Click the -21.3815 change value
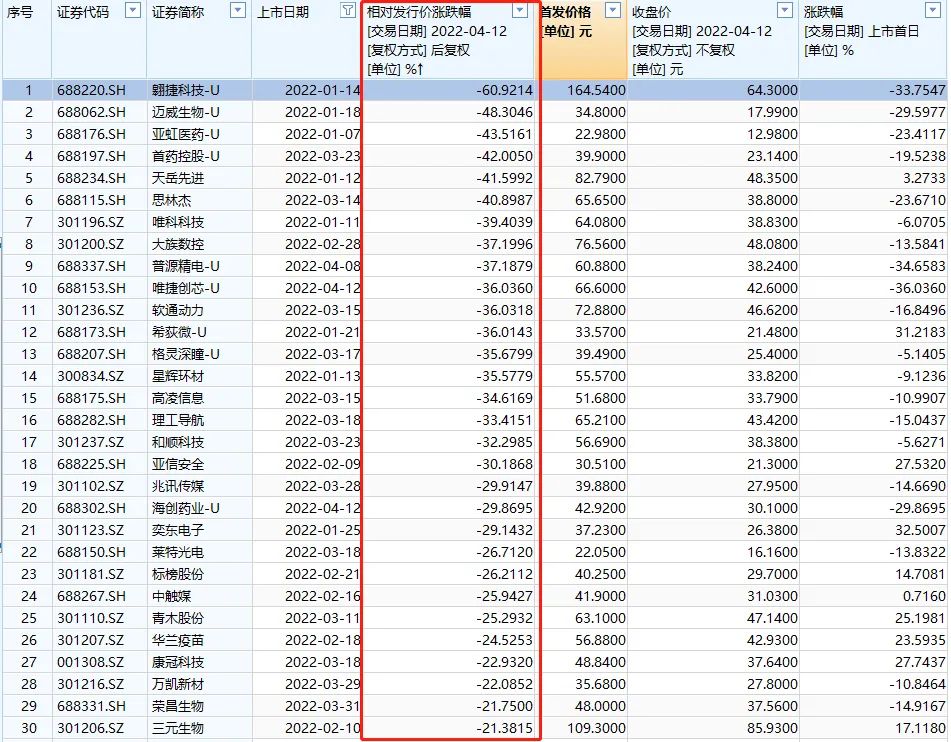Screen dimensions: 951x742 coord(505,728)
